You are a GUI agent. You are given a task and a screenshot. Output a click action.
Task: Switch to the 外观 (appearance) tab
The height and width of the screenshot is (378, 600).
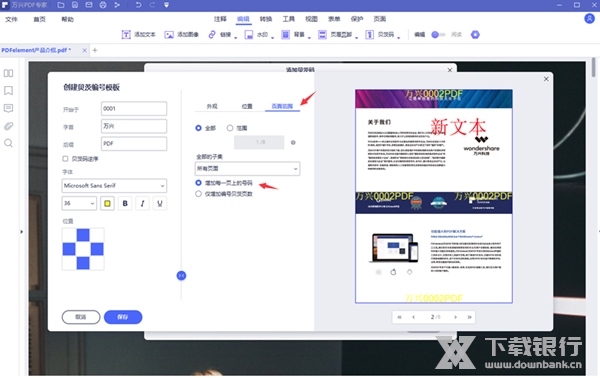click(x=212, y=106)
